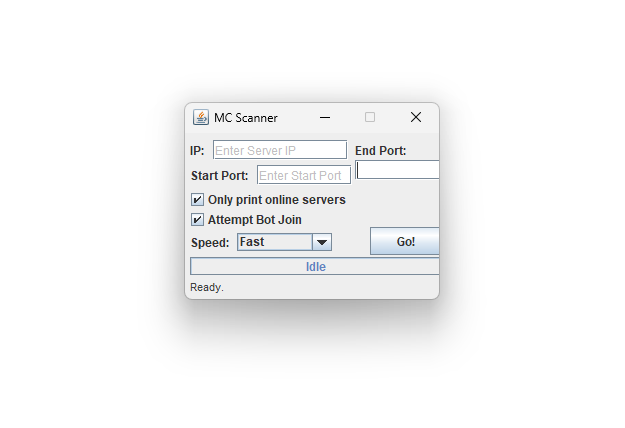This screenshot has height=428, width=625.
Task: Click the "Speed:" label
Action: click(210, 243)
